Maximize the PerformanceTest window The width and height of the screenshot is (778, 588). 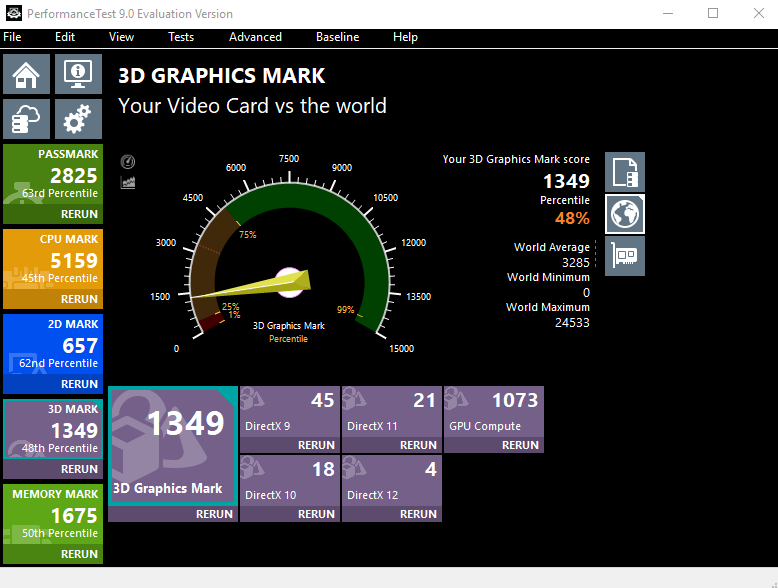(713, 13)
